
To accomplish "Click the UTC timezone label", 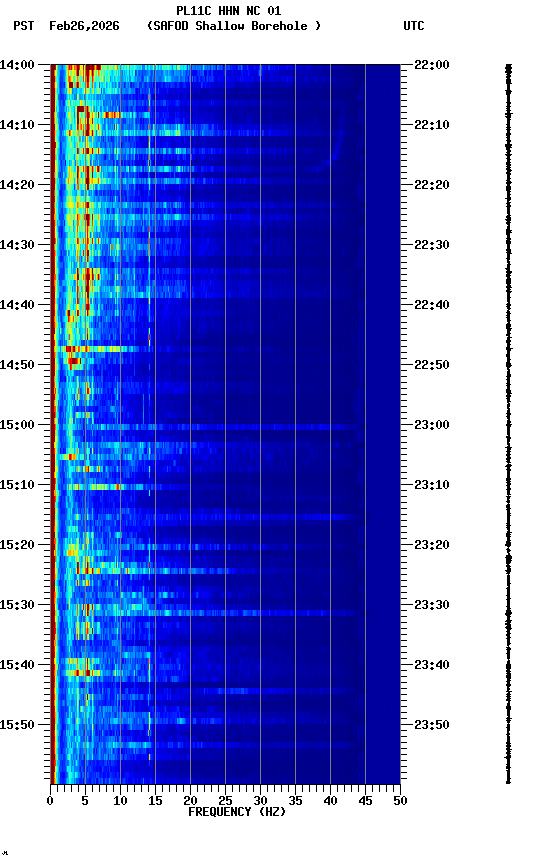I will coord(414,26).
